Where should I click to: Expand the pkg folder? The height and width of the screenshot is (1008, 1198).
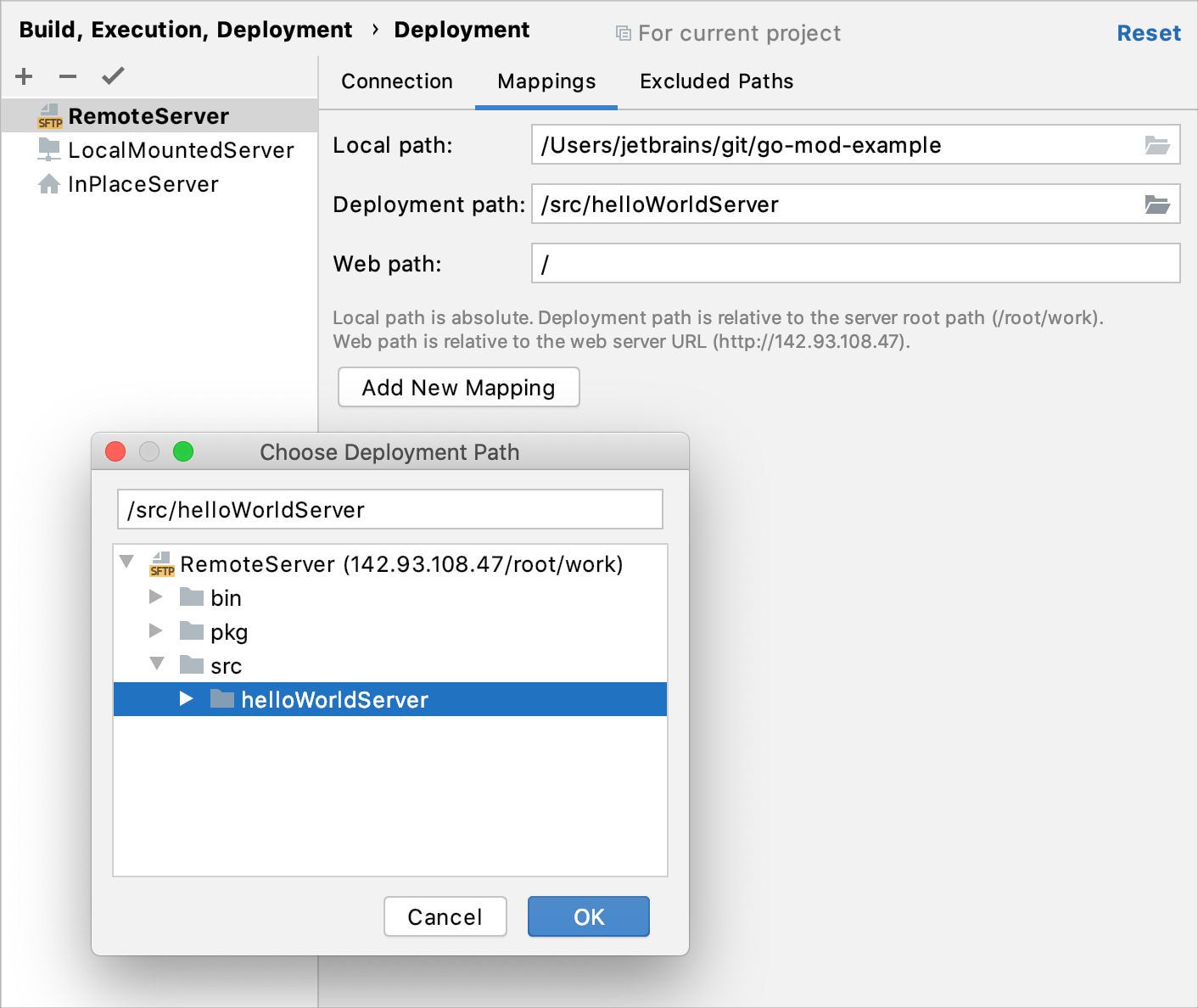(x=156, y=630)
